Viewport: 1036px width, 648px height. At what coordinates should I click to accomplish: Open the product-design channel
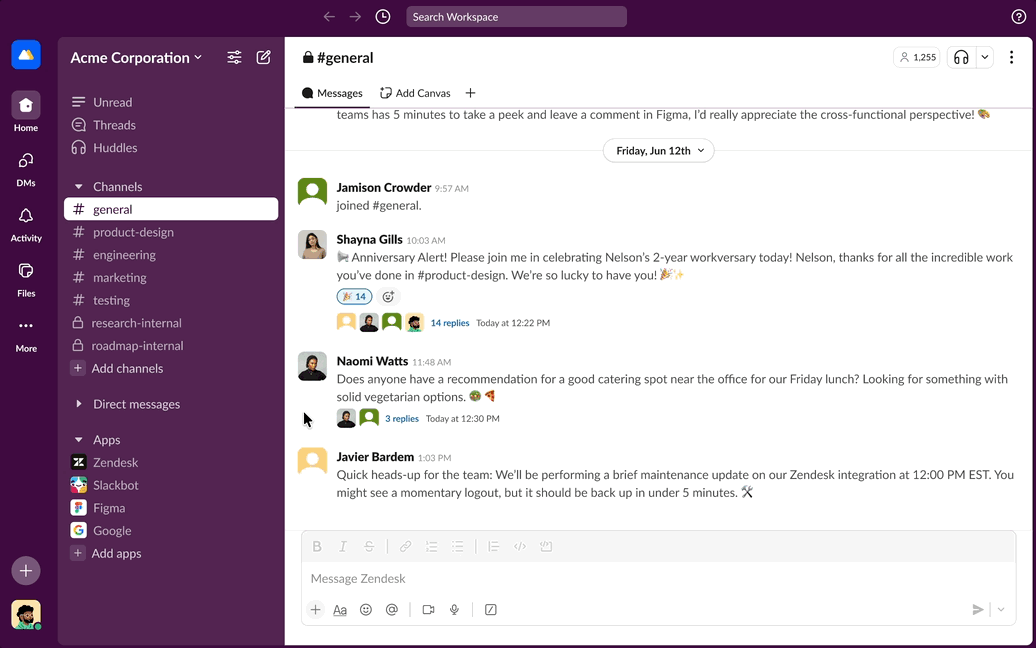coord(171,232)
